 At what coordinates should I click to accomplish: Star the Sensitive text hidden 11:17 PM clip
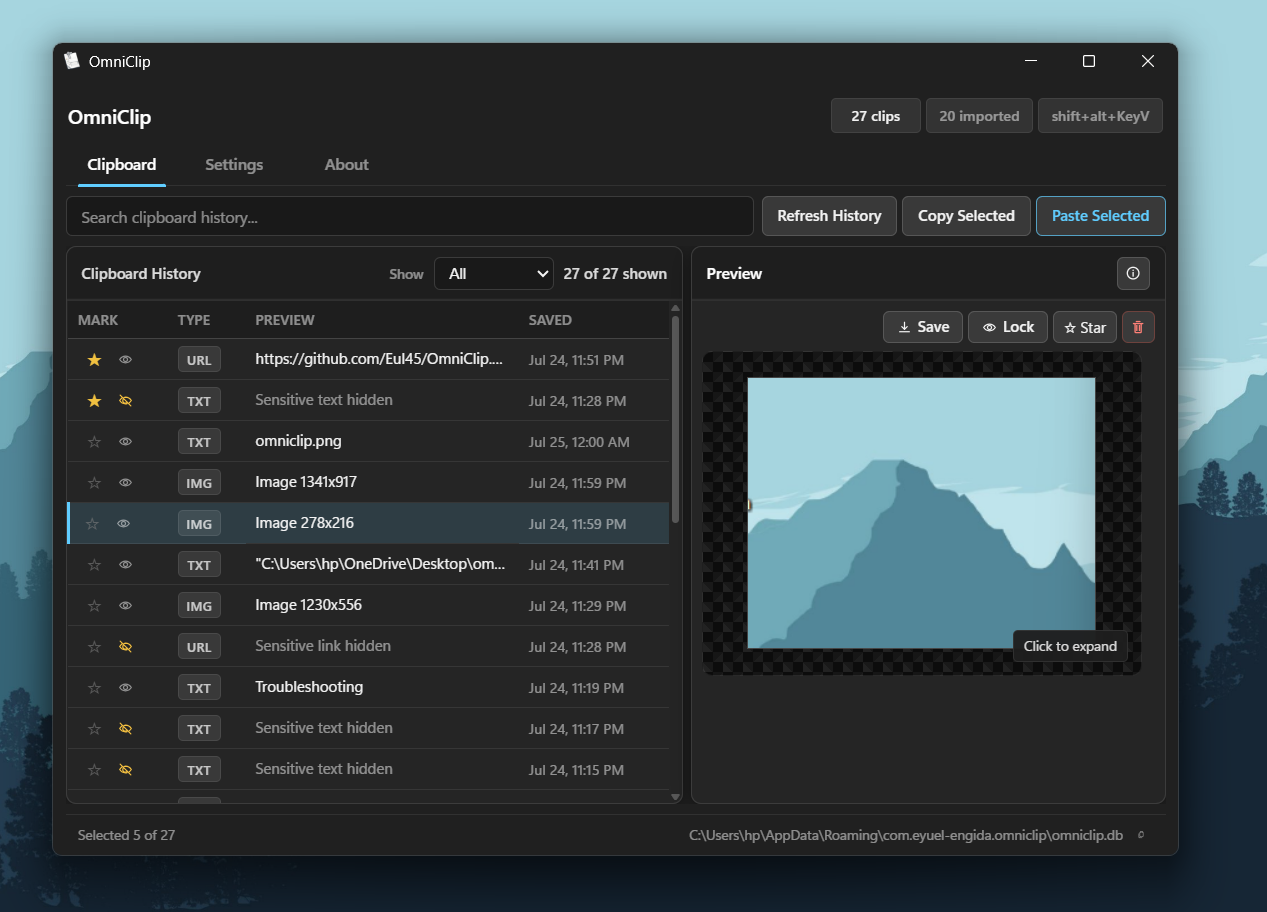[94, 728]
